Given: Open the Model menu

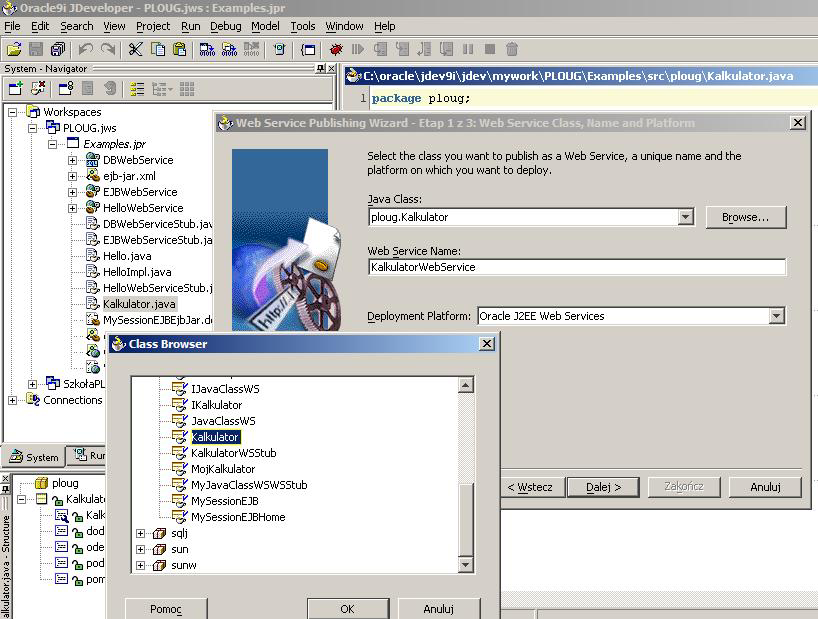Looking at the screenshot, I should (265, 26).
